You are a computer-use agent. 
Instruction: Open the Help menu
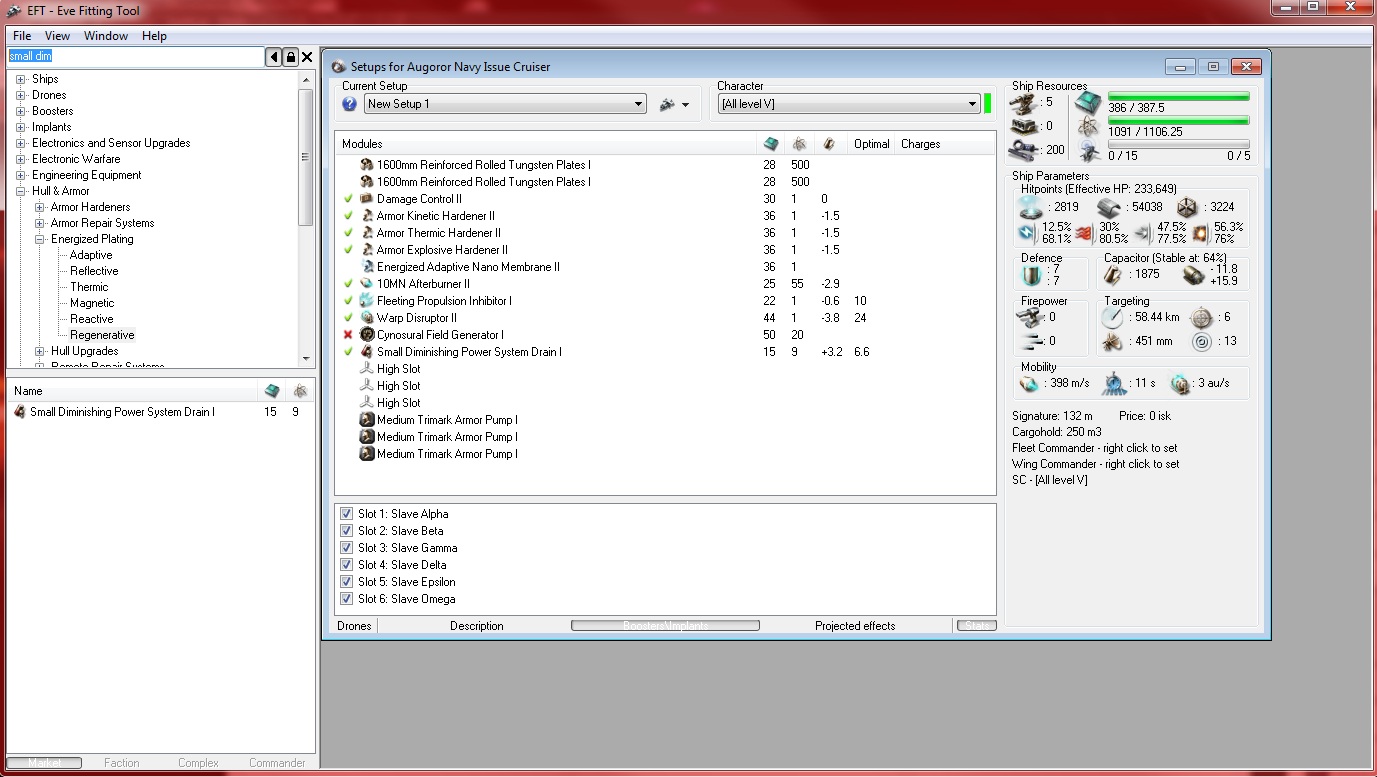pos(154,36)
